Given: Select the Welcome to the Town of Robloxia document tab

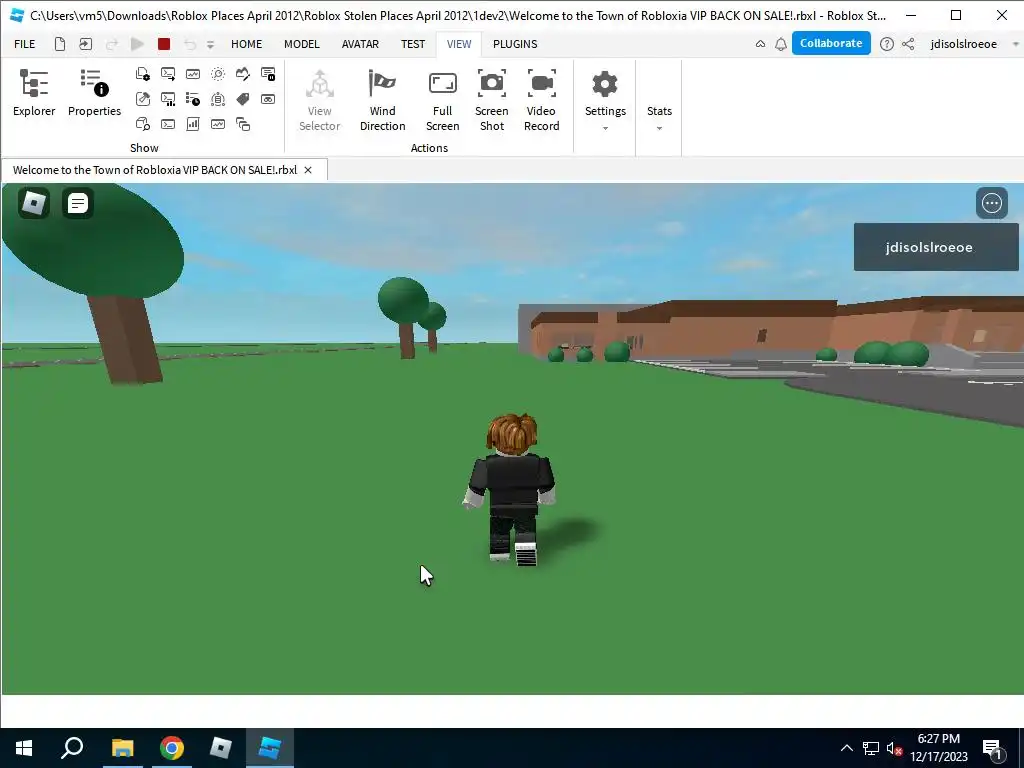Looking at the screenshot, I should point(155,170).
